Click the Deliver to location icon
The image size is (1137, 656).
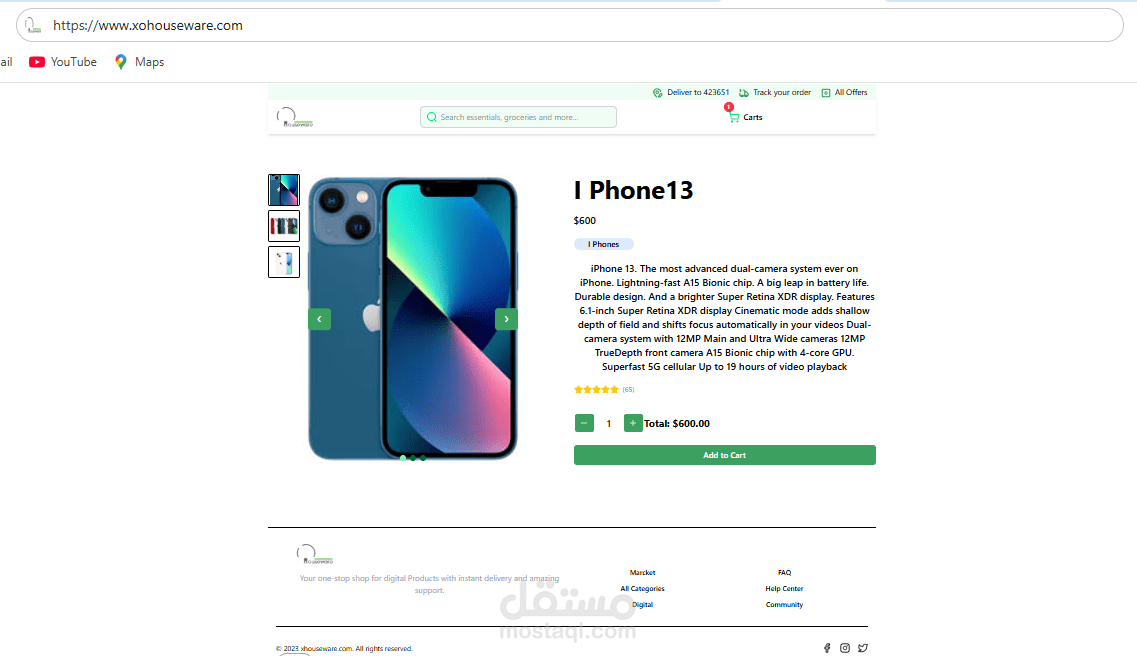(658, 93)
